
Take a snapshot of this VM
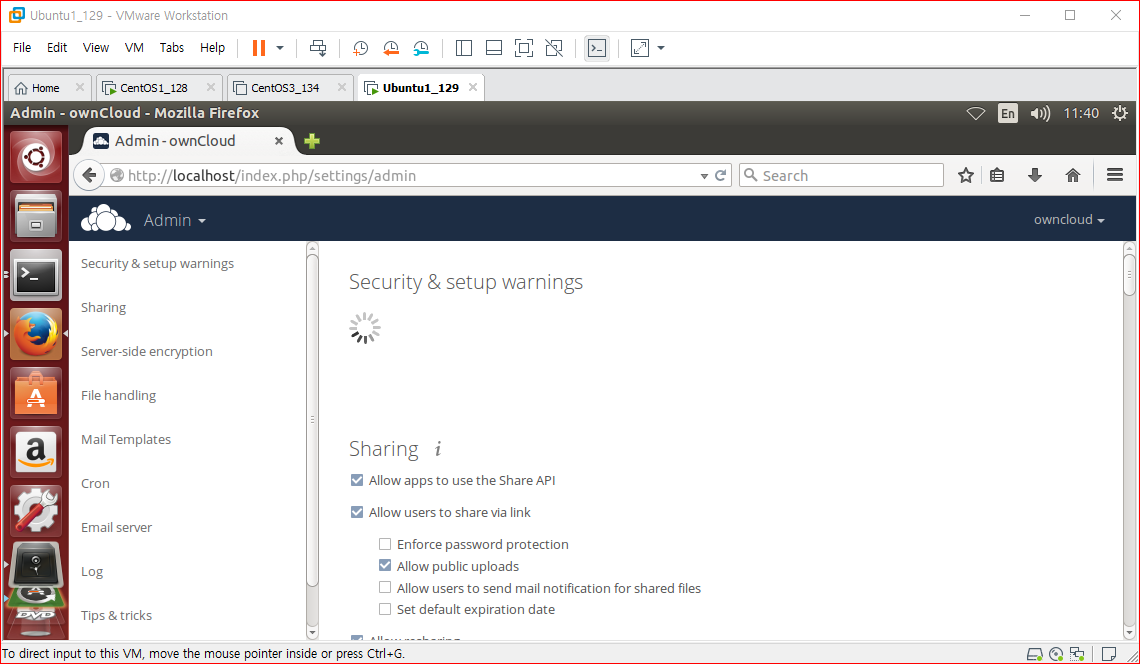(360, 48)
